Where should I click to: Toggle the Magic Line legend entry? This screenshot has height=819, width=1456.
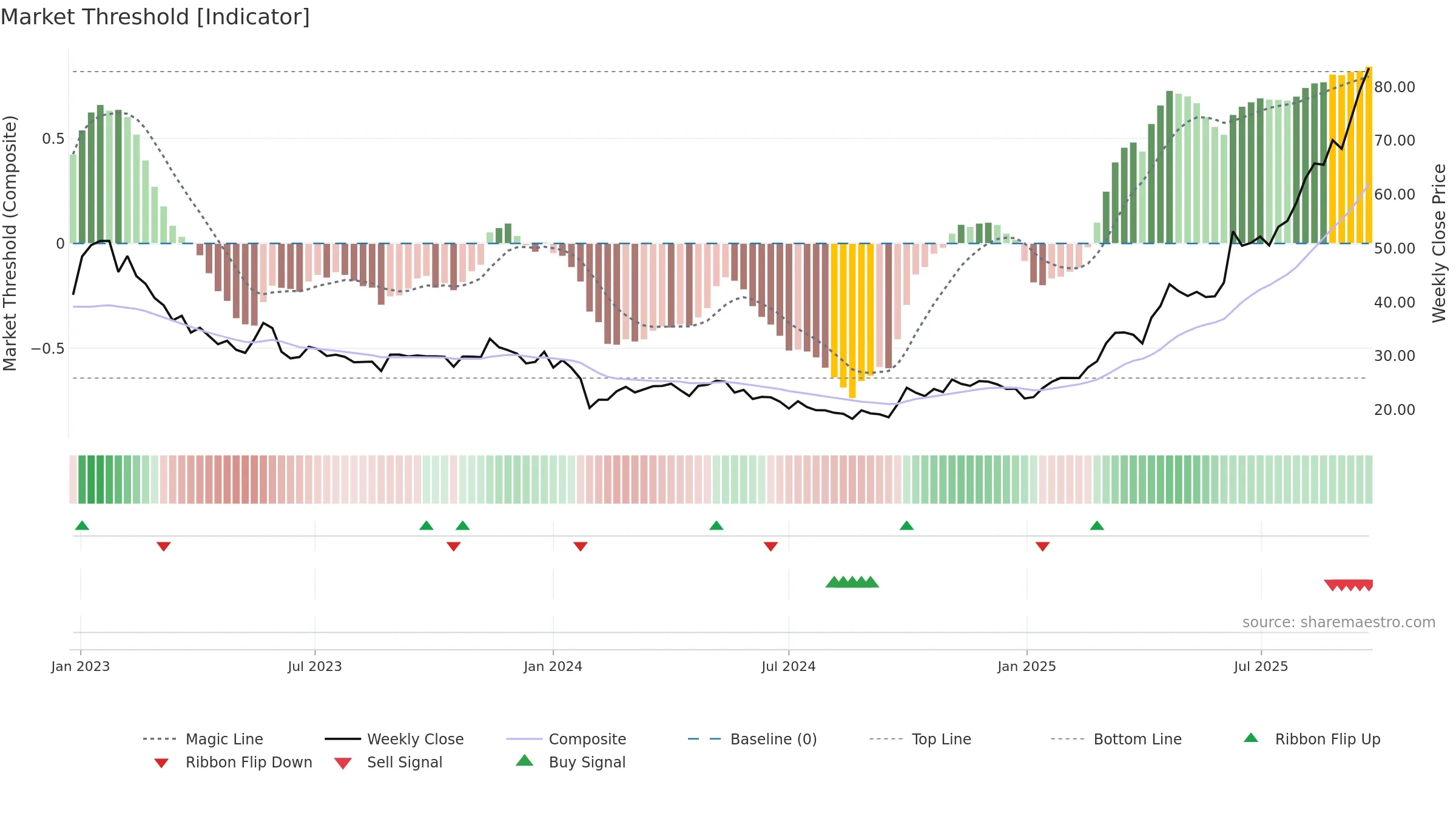(x=203, y=739)
